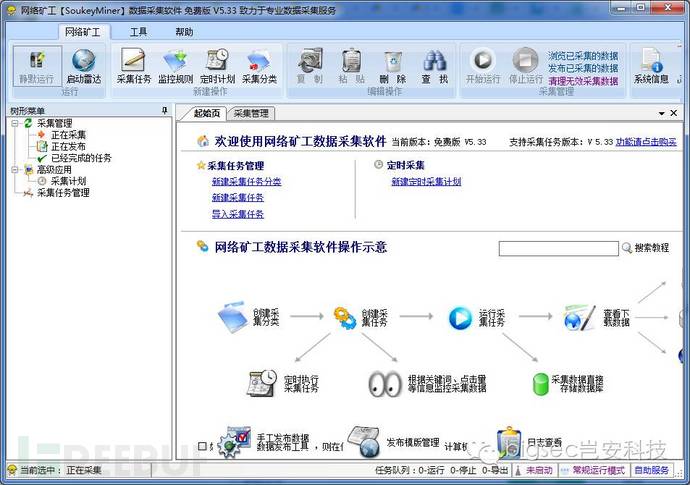
Task: Click the 删除 recycle bin icon
Action: [x=393, y=61]
